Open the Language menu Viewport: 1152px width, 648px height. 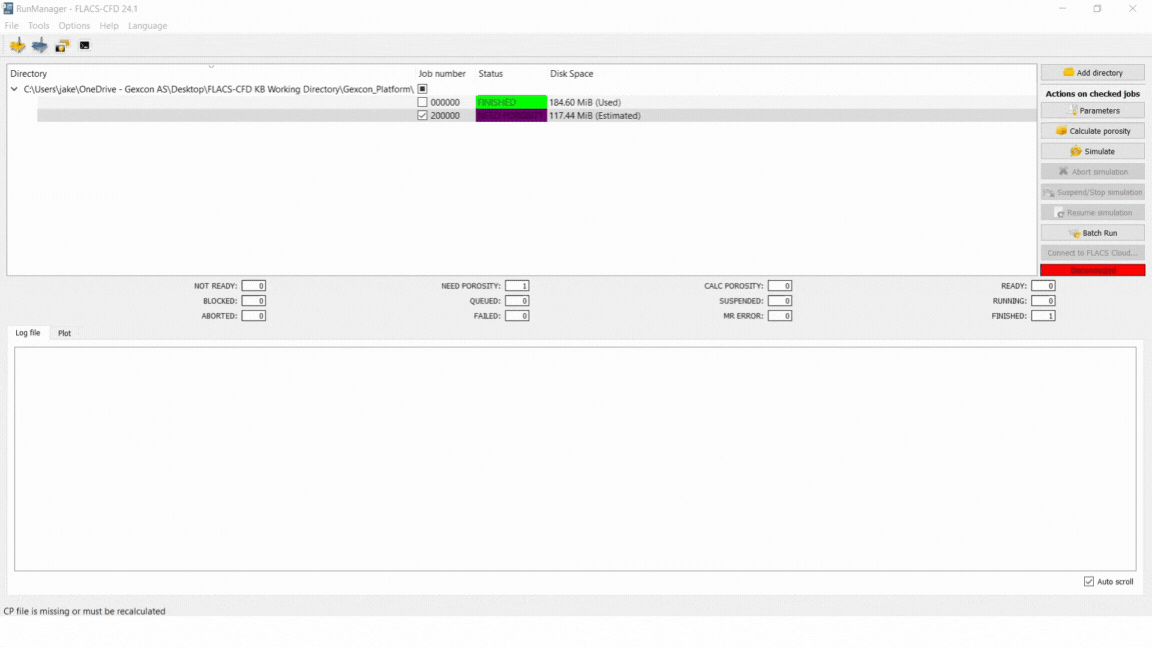click(x=148, y=26)
